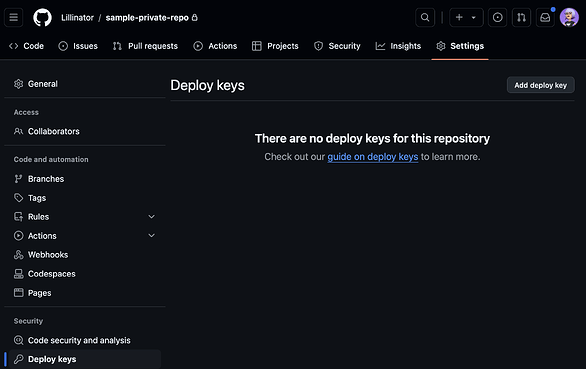Click the plus create-new icon
The width and height of the screenshot is (586, 369).
[459, 18]
